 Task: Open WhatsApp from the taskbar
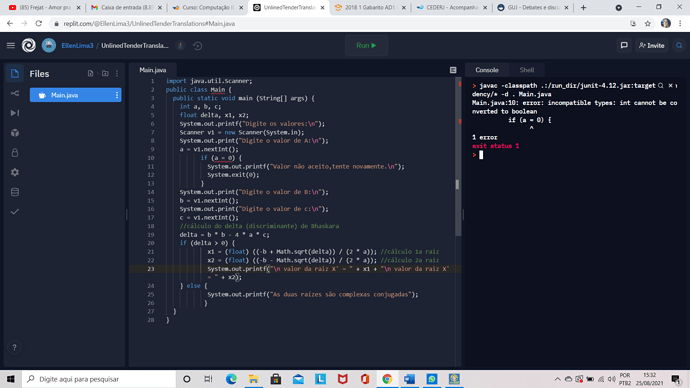(x=432, y=379)
